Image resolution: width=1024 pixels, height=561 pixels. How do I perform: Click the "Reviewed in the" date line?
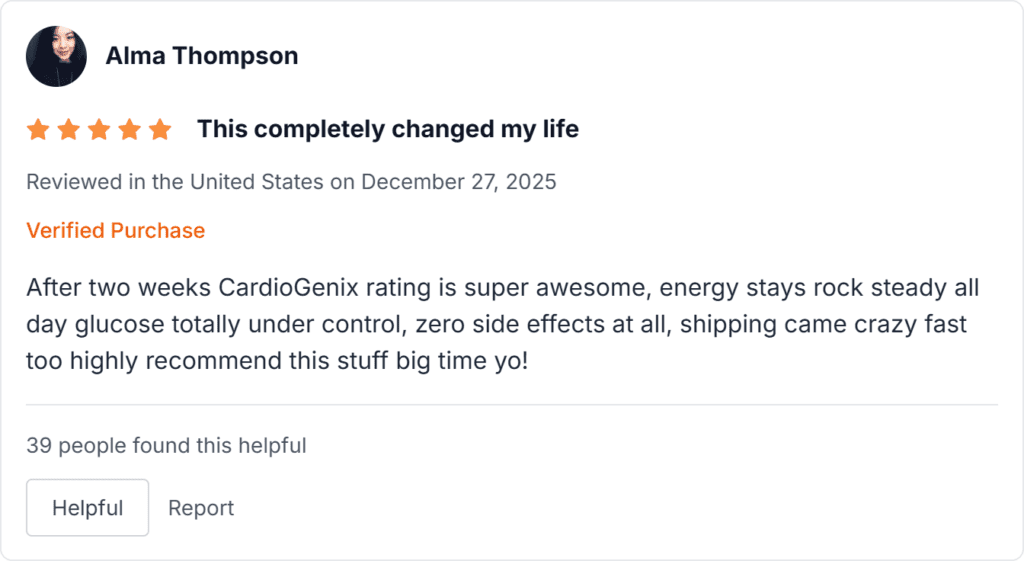[x=290, y=182]
